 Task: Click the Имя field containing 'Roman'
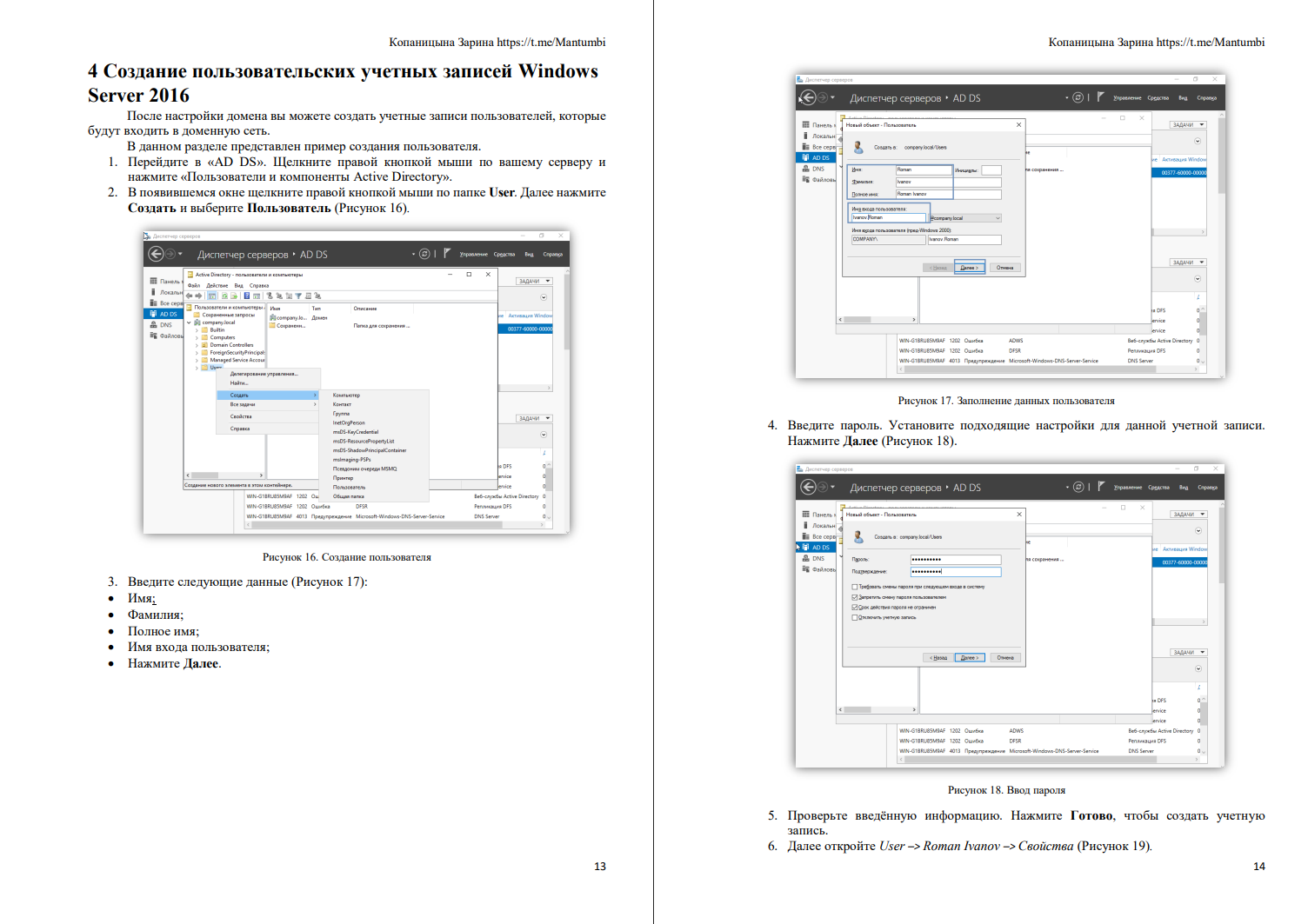click(924, 170)
